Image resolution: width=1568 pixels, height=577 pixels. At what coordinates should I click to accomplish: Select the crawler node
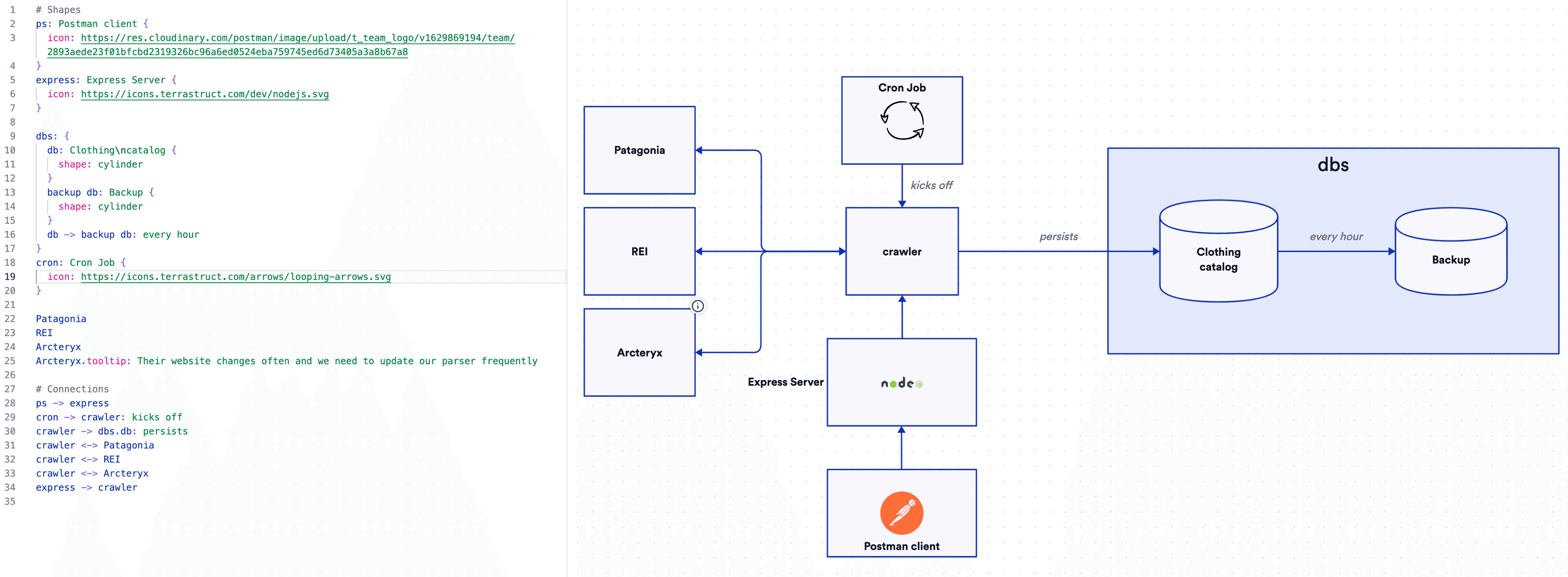tap(902, 252)
